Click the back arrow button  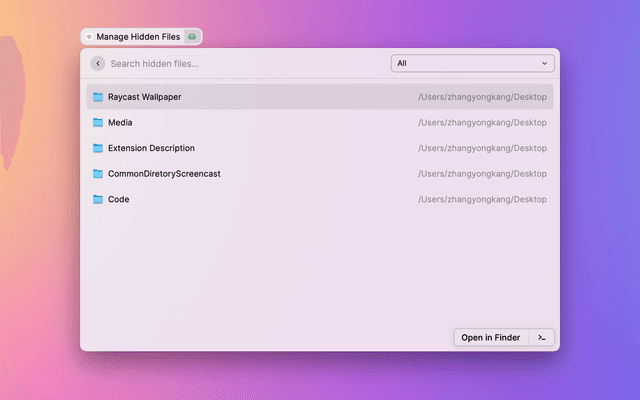tap(97, 63)
